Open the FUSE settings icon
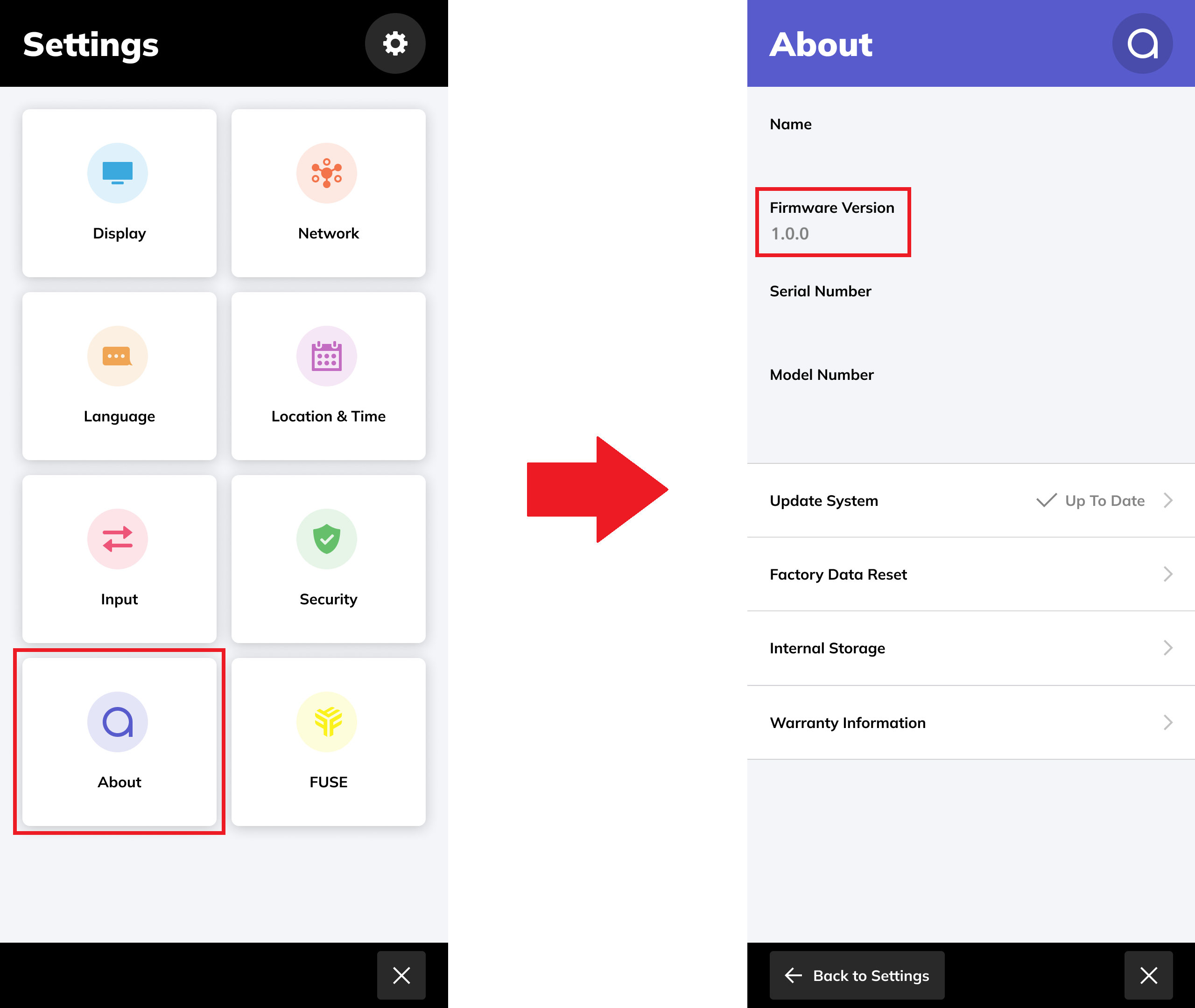The height and width of the screenshot is (1008, 1195). [326, 722]
